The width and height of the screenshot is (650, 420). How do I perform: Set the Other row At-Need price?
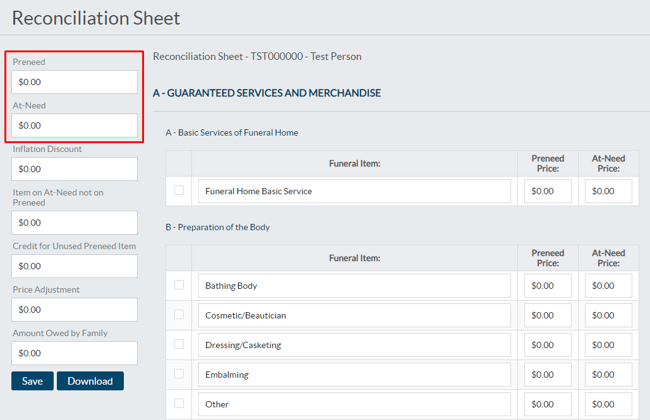click(609, 404)
